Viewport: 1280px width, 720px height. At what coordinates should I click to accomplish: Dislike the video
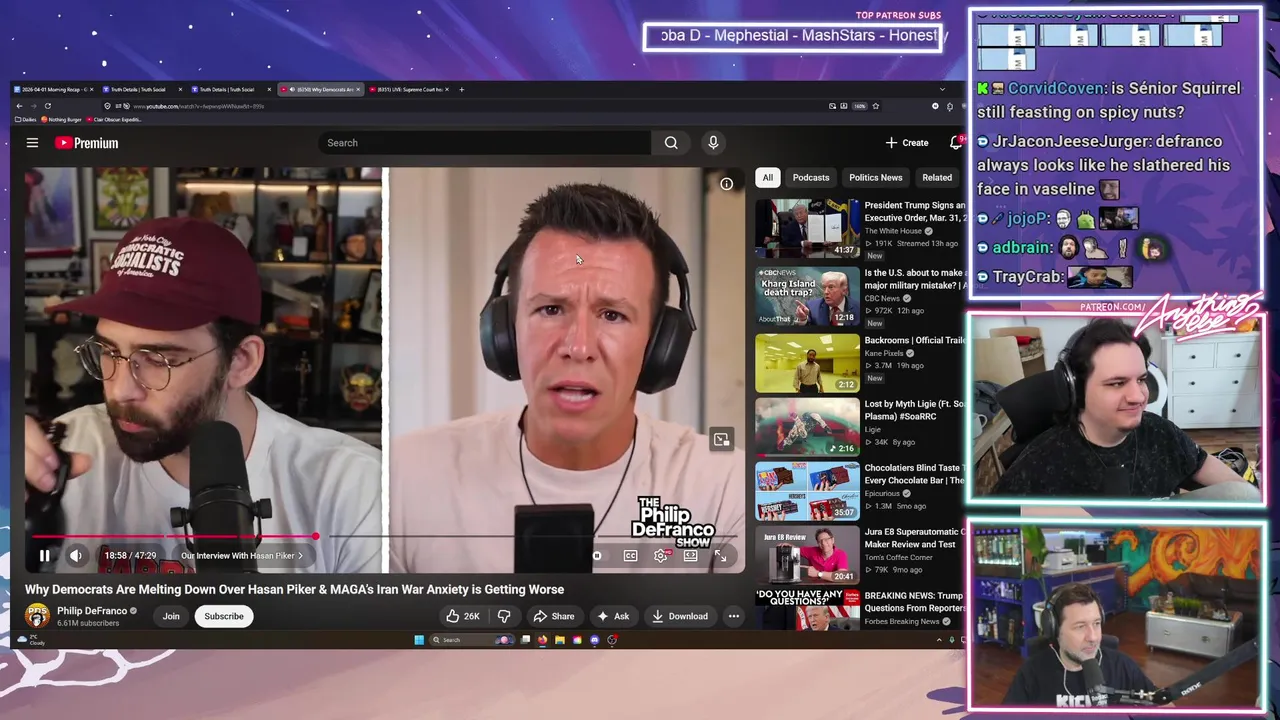click(x=504, y=616)
